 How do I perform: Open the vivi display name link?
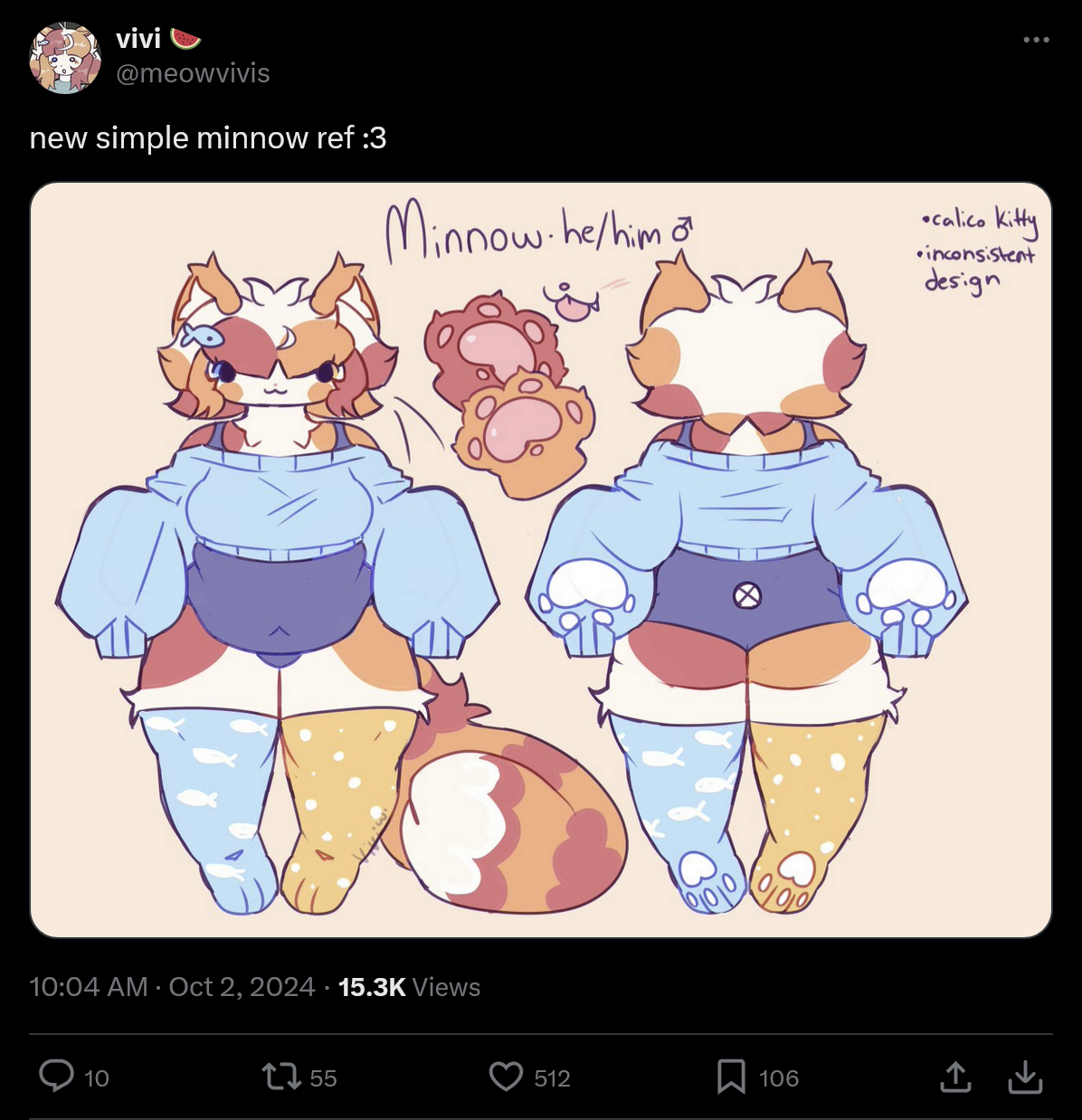(x=138, y=39)
